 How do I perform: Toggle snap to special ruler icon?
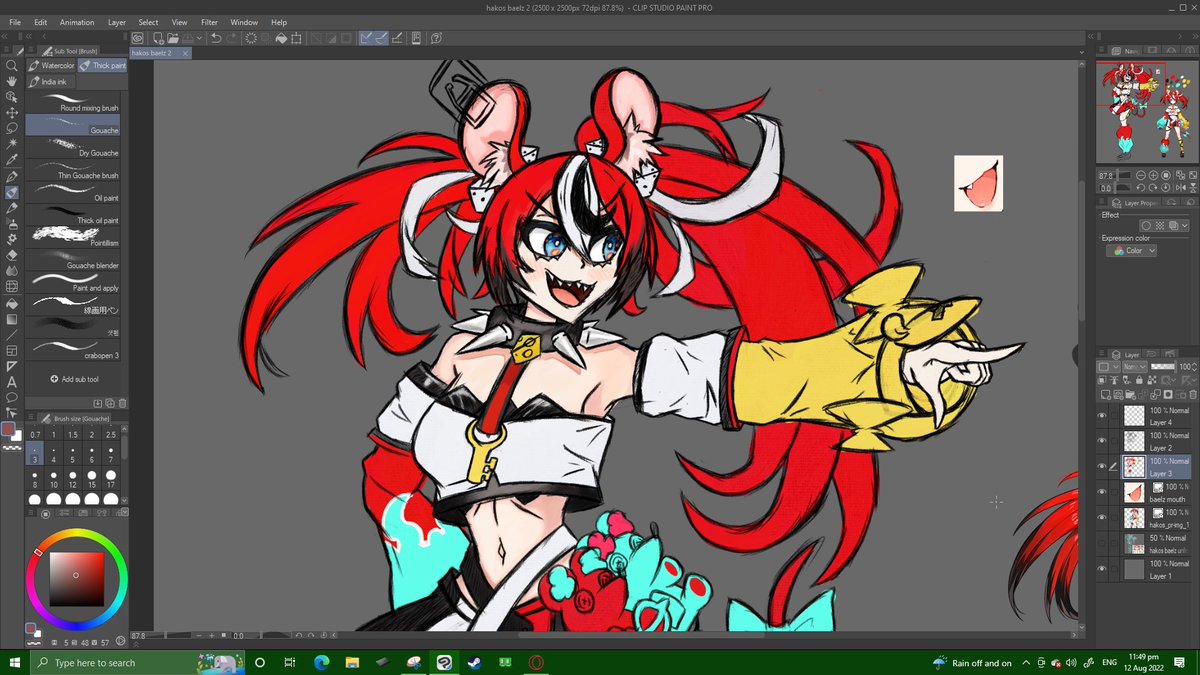[x=381, y=38]
